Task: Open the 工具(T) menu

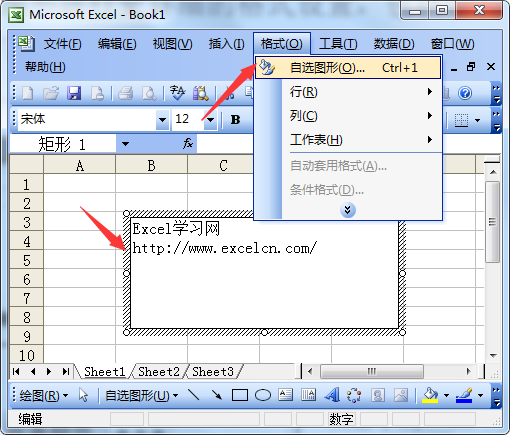Action: pos(338,44)
